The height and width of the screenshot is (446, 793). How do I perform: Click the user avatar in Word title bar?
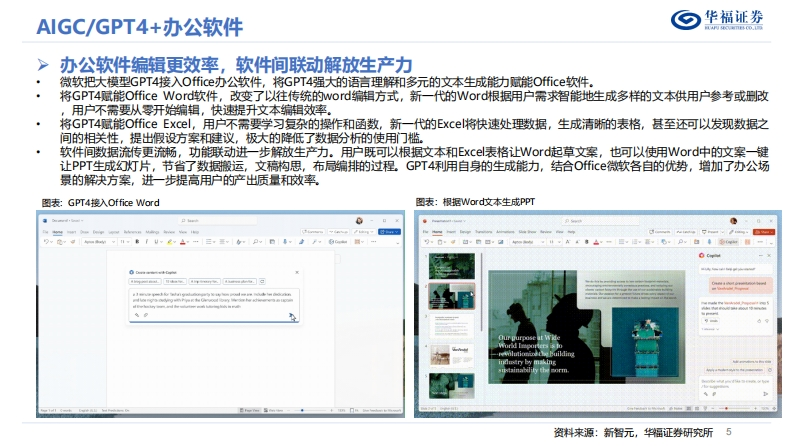point(359,220)
